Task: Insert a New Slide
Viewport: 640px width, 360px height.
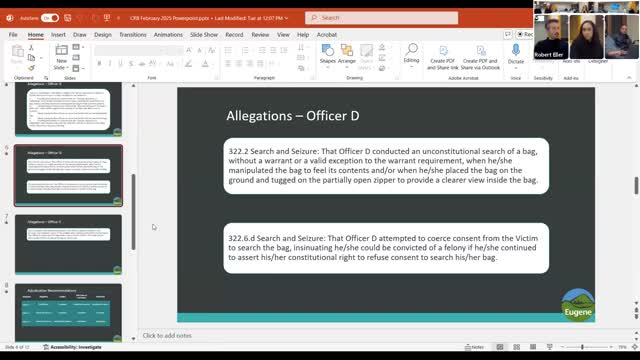Action: pyautogui.click(x=61, y=57)
